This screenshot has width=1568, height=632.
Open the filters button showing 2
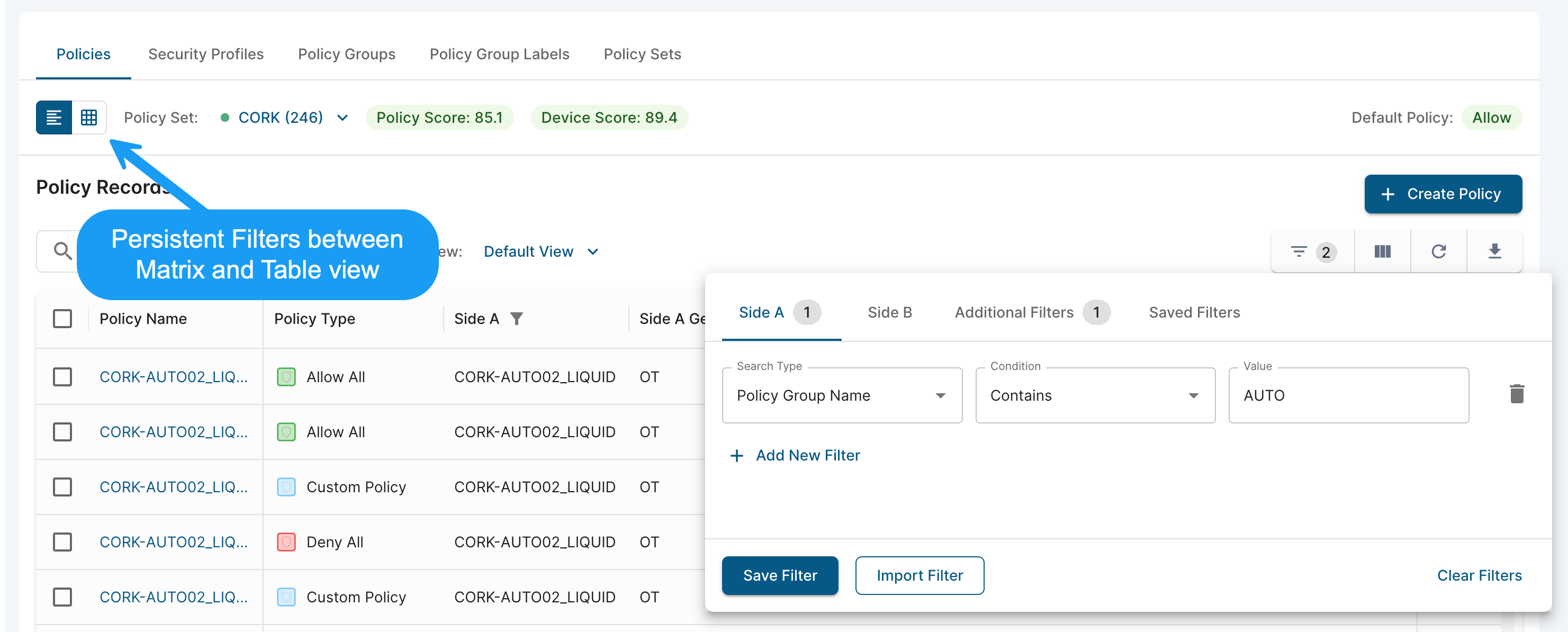point(1313,251)
